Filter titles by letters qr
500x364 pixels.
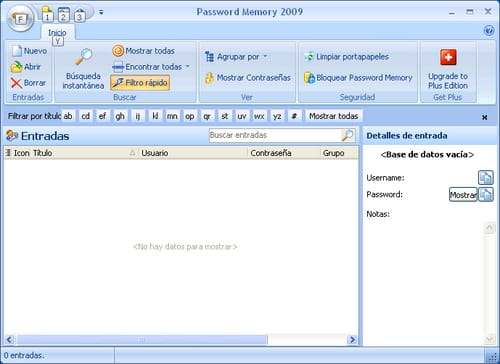tap(207, 116)
